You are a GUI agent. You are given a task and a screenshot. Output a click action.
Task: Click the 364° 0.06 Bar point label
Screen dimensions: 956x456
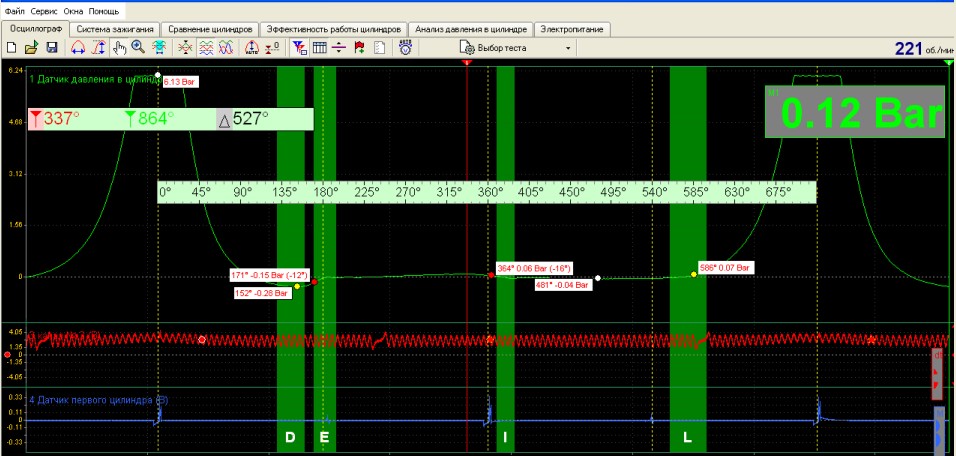coord(533,268)
